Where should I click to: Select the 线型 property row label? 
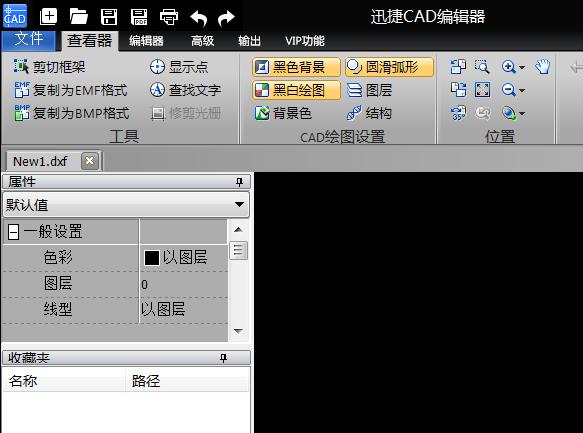[x=58, y=309]
